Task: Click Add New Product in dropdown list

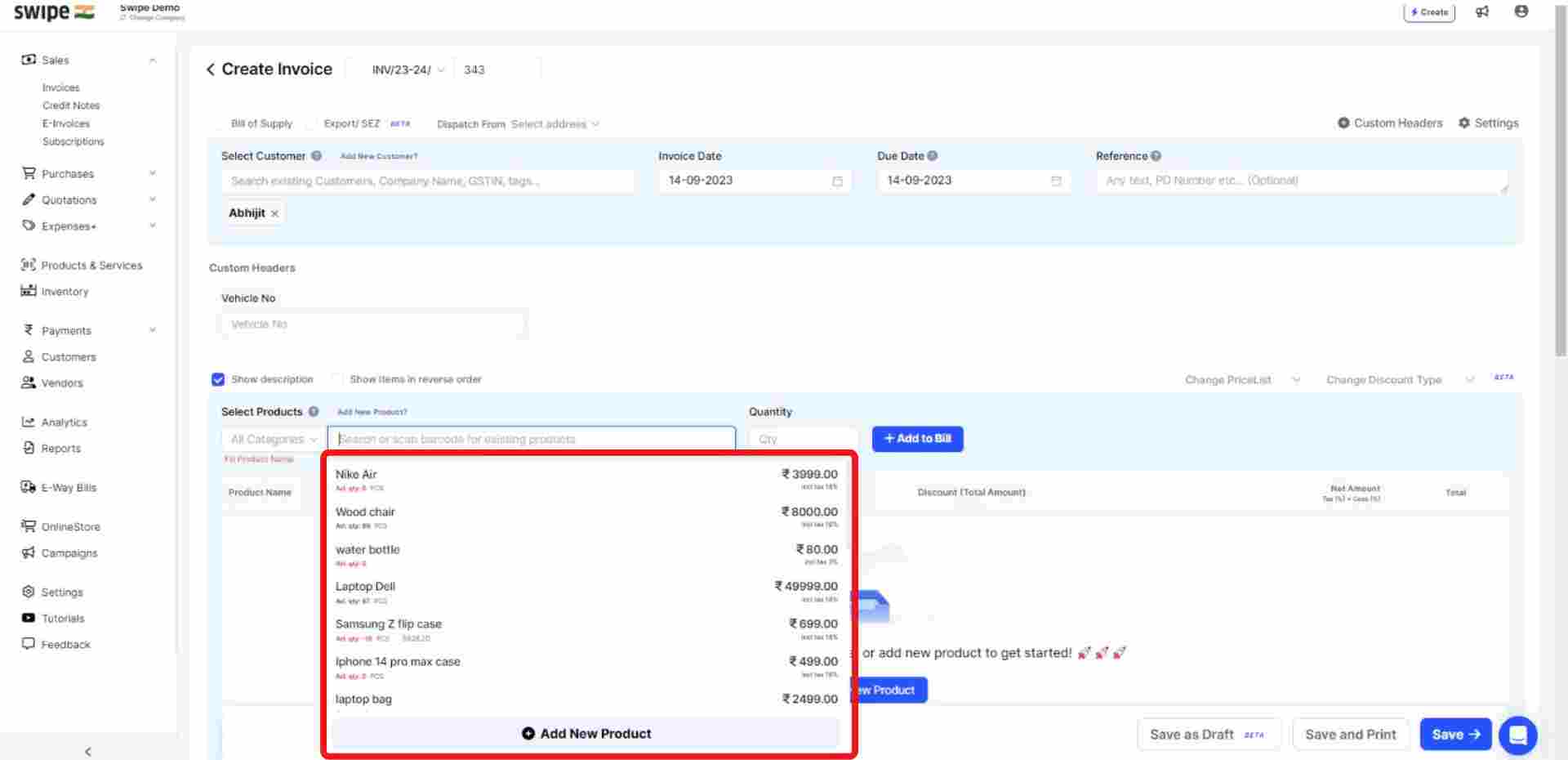Action: pos(586,734)
